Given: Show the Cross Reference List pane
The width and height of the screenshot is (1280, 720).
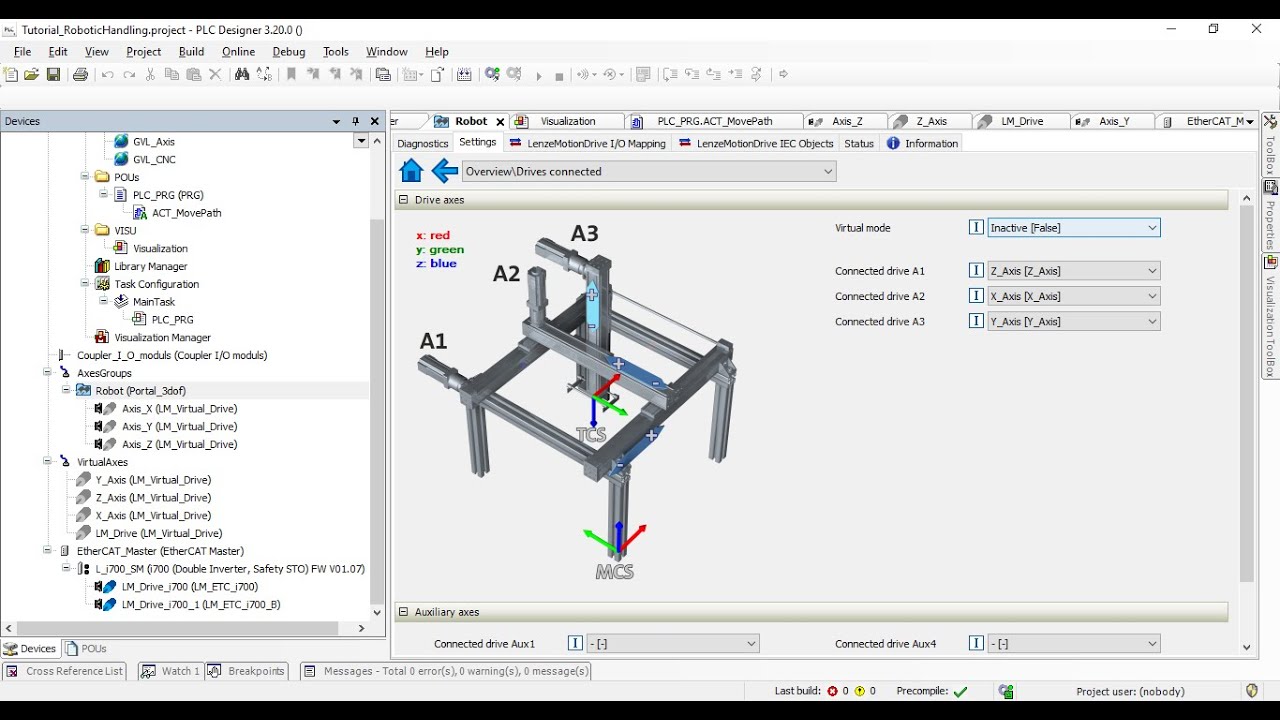Looking at the screenshot, I should click(x=65, y=671).
